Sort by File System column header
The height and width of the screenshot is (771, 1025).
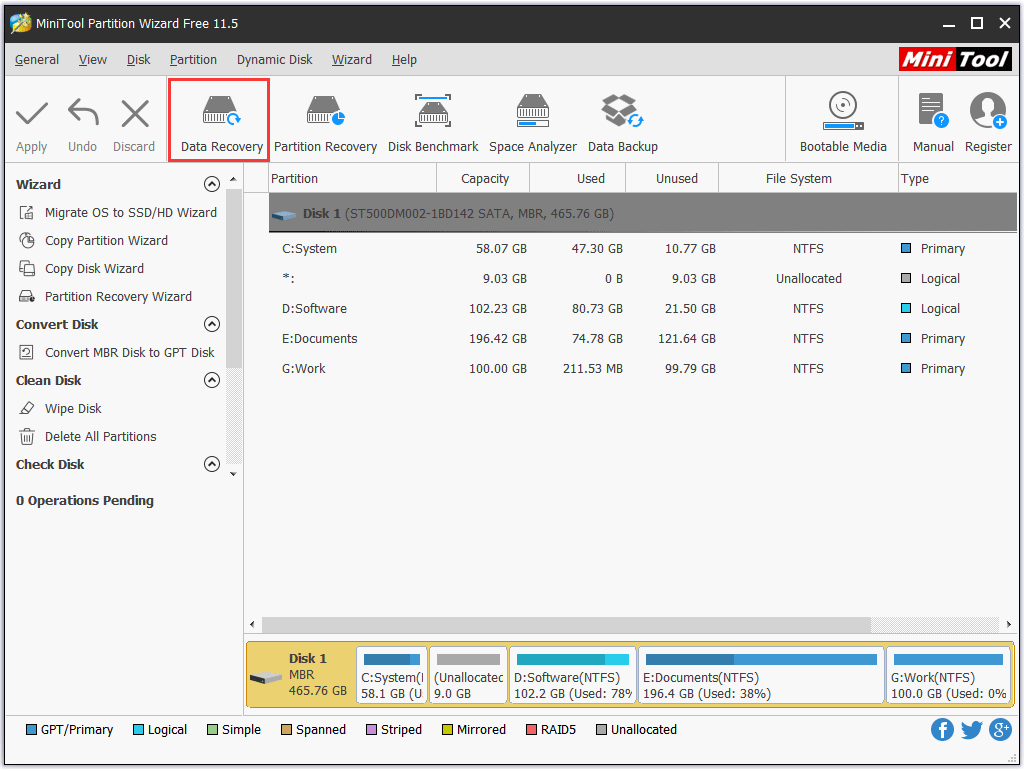(x=809, y=179)
